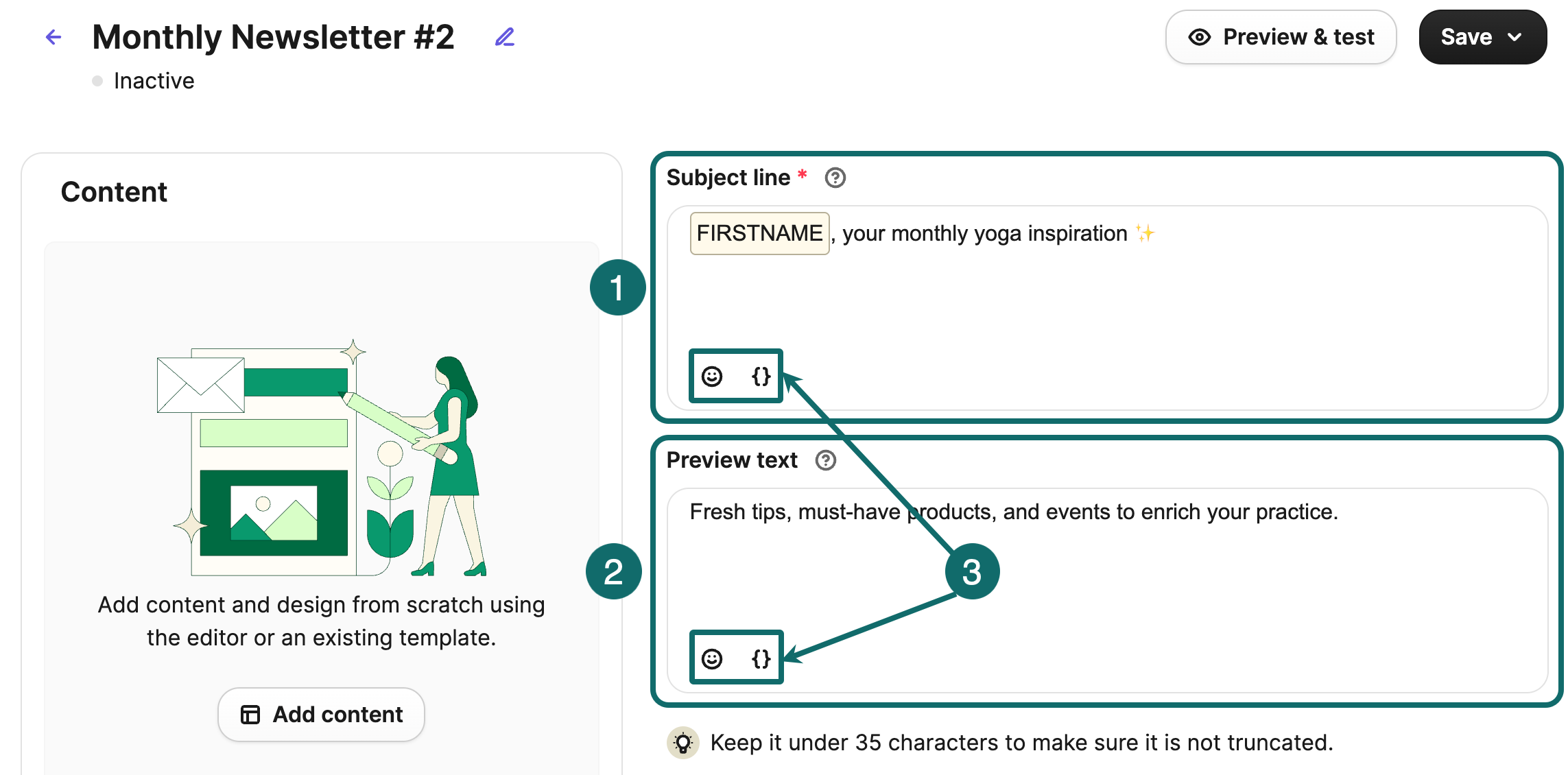
Task: Insert personalization variable in Subject line
Action: coord(761,377)
